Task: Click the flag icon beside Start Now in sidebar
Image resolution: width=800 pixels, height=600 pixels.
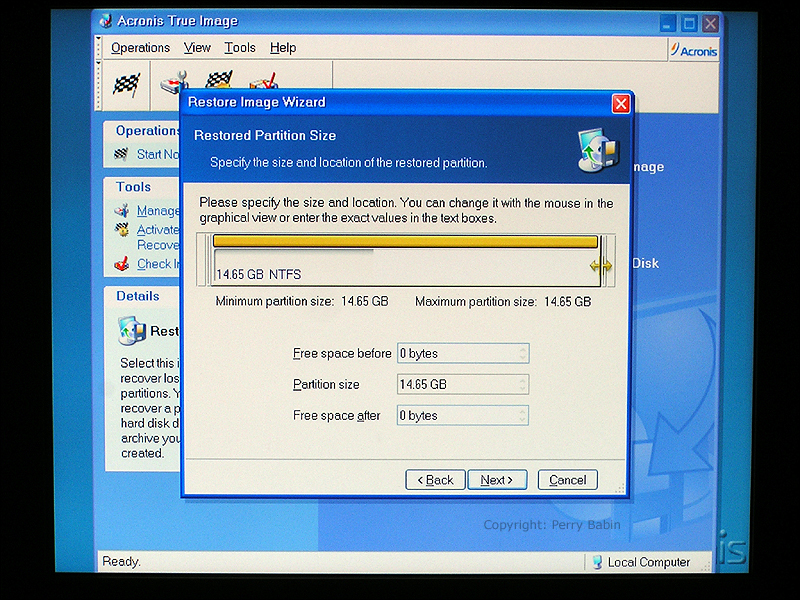Action: coord(121,154)
